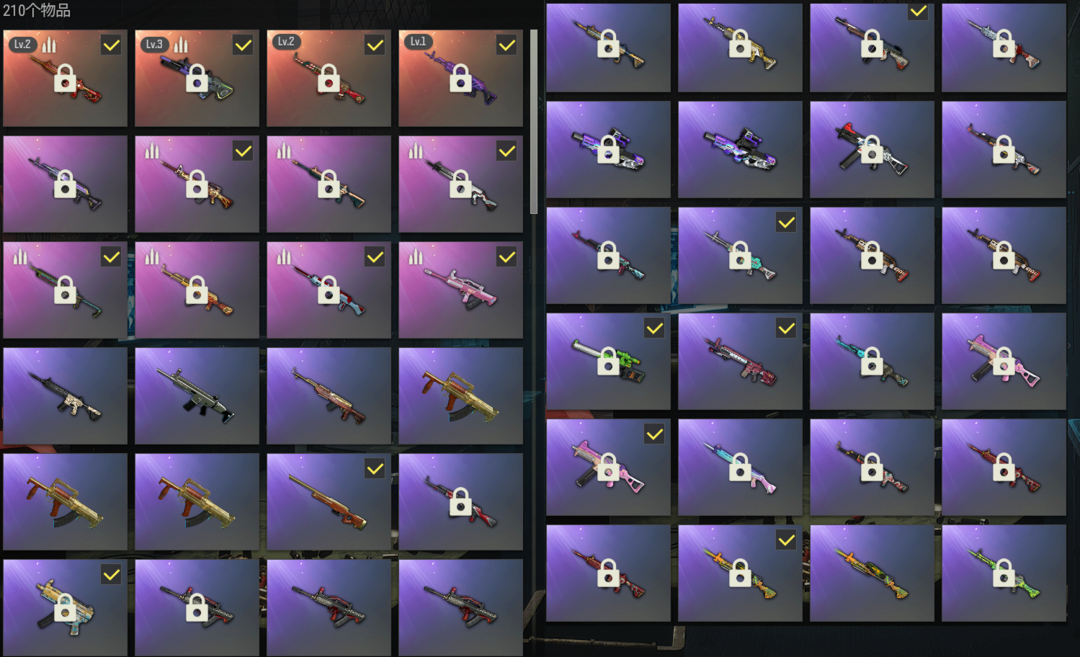Select the unlocked black SCAR rifle skin

coord(197,395)
